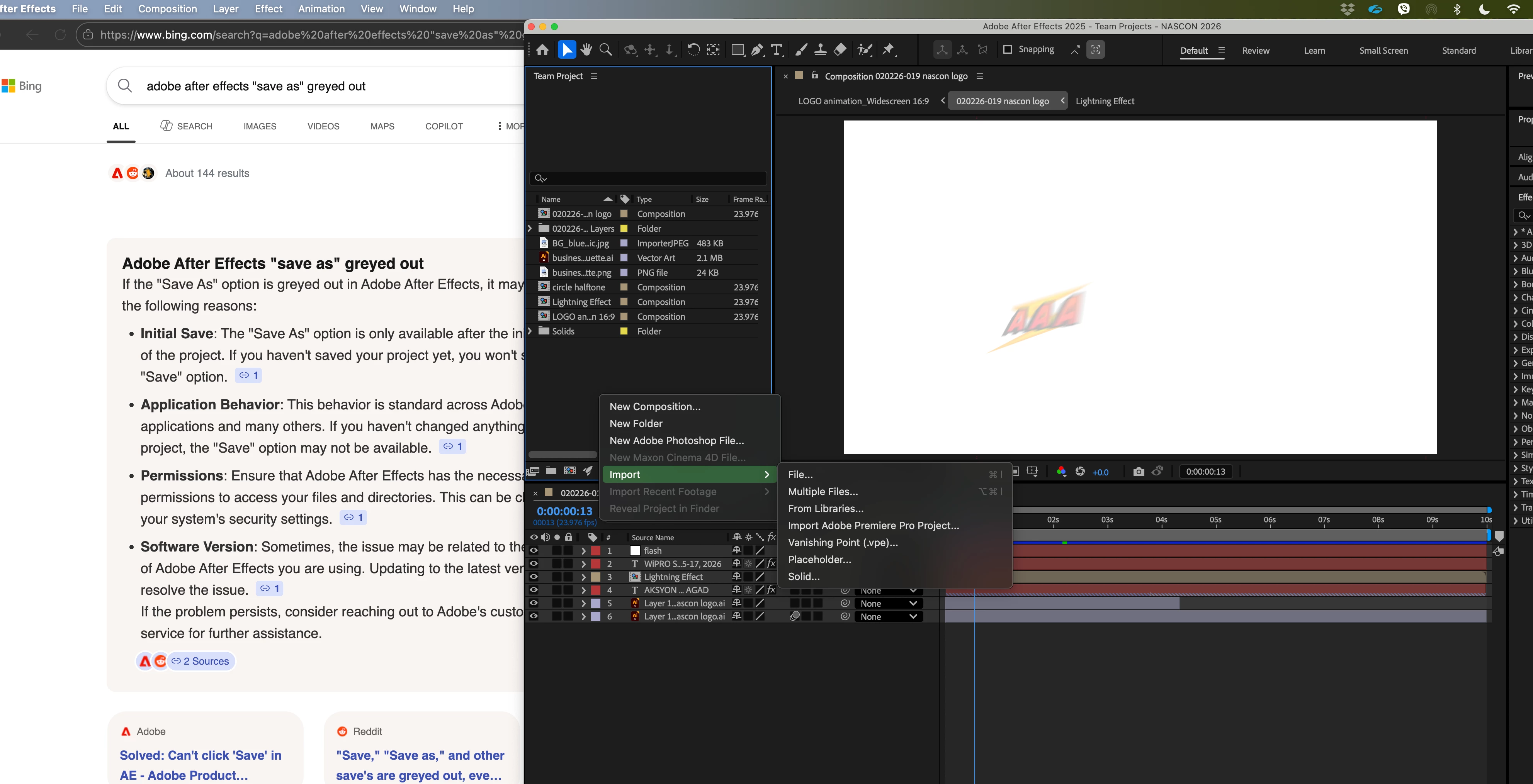Enable the Snapping checkbox

1007,49
